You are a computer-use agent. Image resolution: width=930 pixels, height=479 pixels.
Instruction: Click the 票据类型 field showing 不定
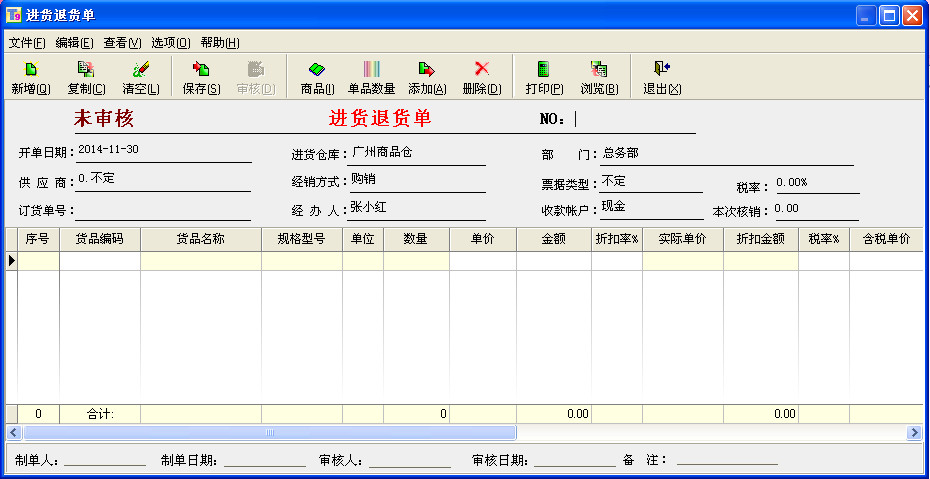651,182
